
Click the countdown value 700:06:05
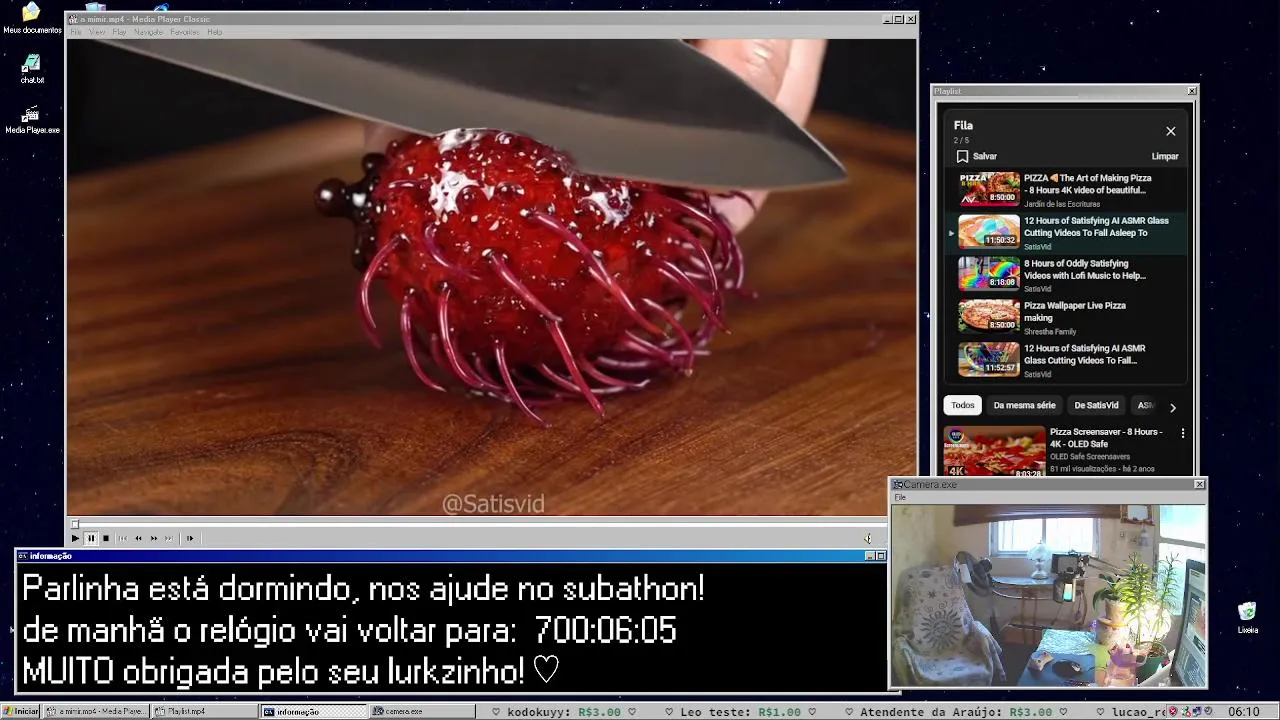(605, 631)
